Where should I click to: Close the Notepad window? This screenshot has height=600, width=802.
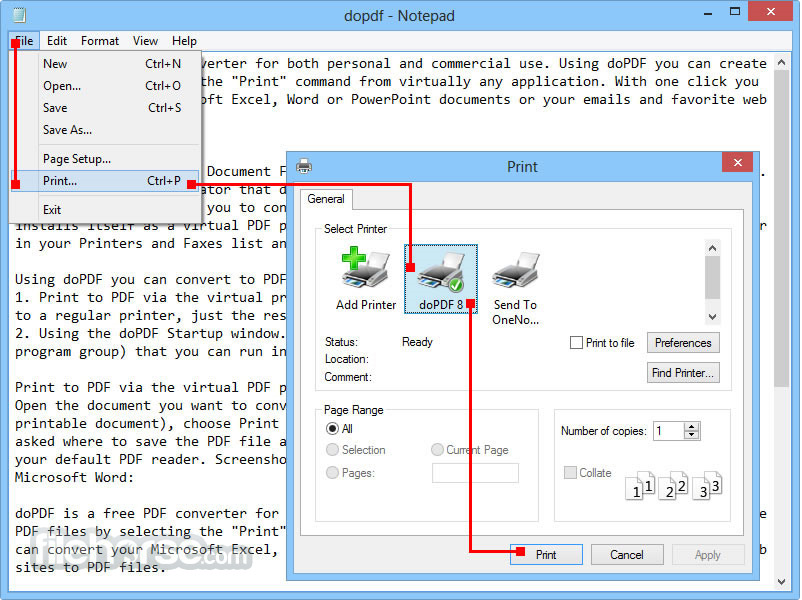[770, 11]
